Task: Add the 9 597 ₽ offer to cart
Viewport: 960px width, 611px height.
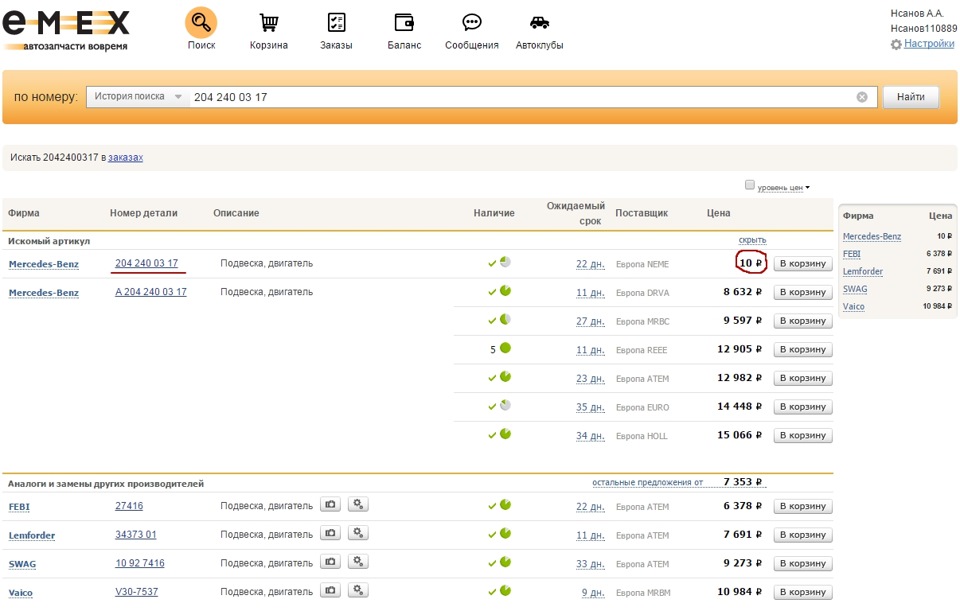Action: 803,321
